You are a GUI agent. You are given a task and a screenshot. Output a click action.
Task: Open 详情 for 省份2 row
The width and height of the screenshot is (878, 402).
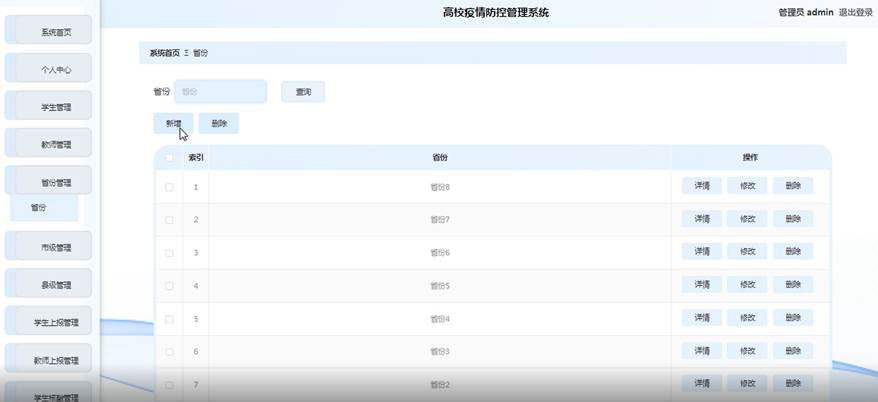point(702,384)
